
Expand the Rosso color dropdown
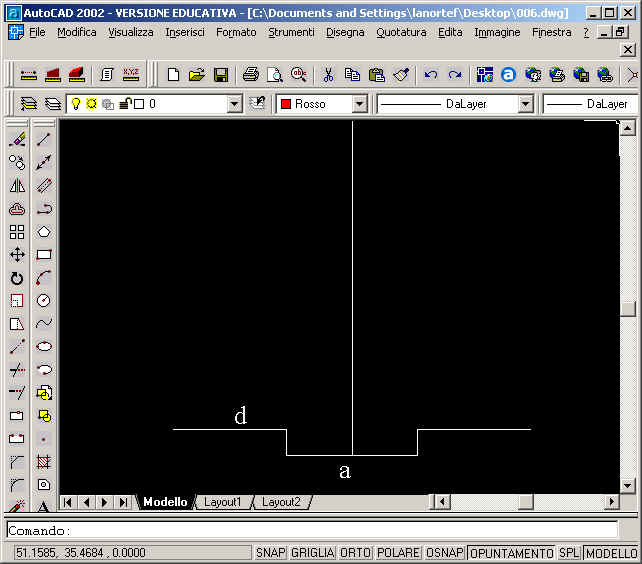coord(359,104)
